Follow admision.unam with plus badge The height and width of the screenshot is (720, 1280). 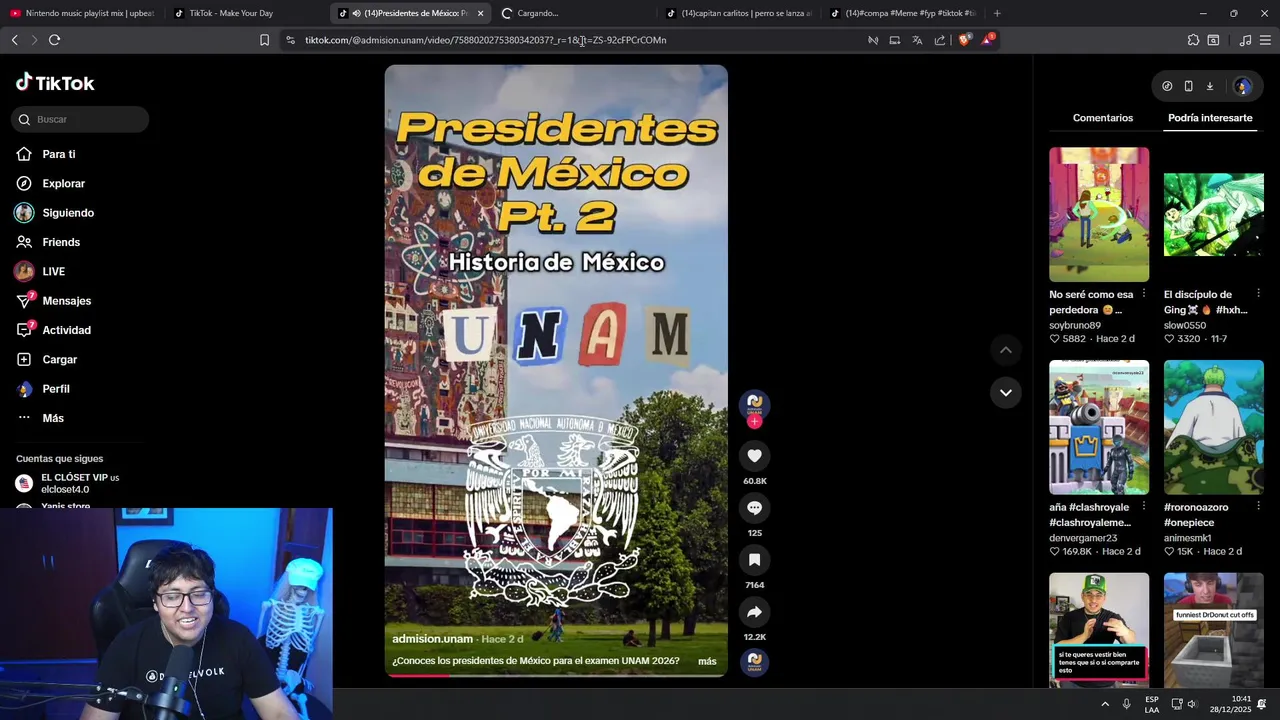pyautogui.click(x=754, y=422)
